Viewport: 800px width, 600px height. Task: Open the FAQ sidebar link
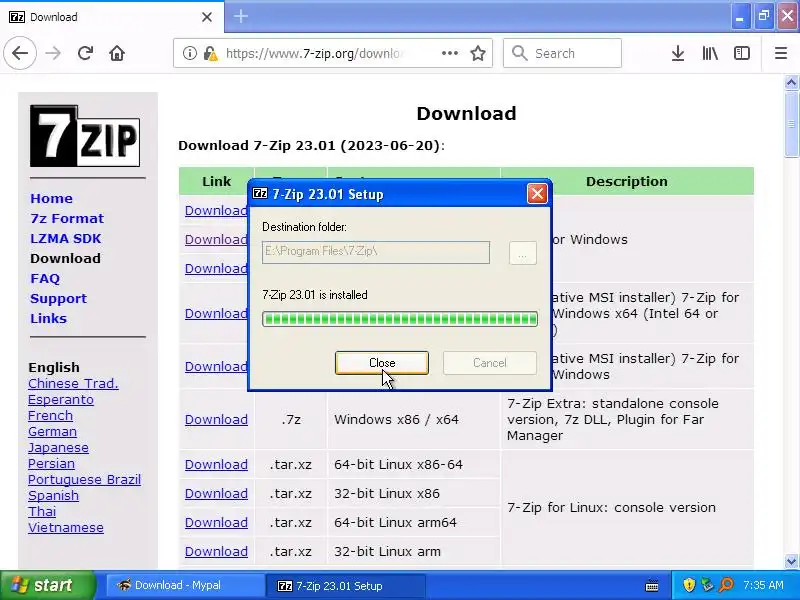pyautogui.click(x=45, y=279)
